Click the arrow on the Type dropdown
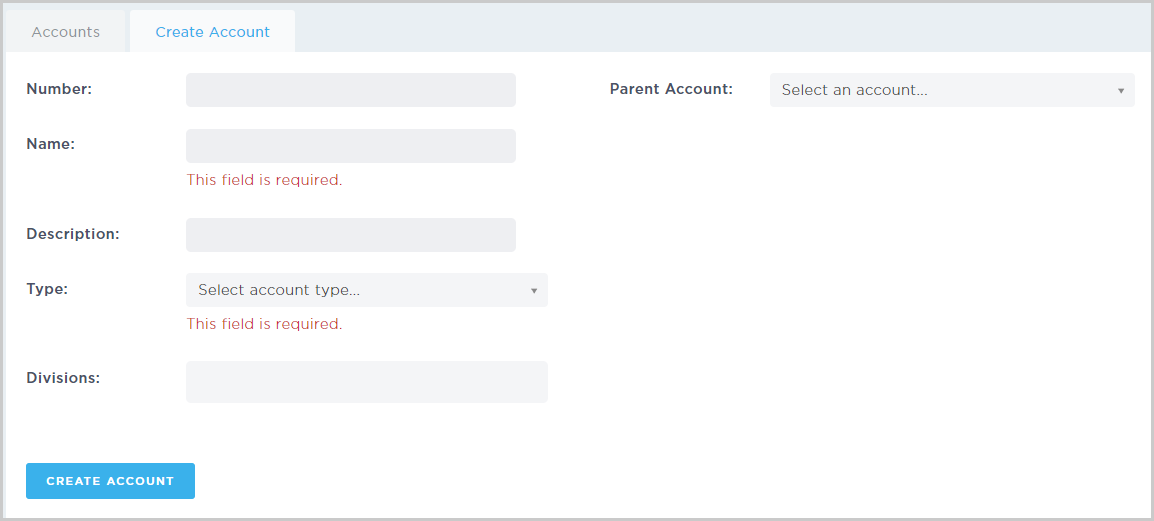This screenshot has height=521, width=1154. [534, 291]
